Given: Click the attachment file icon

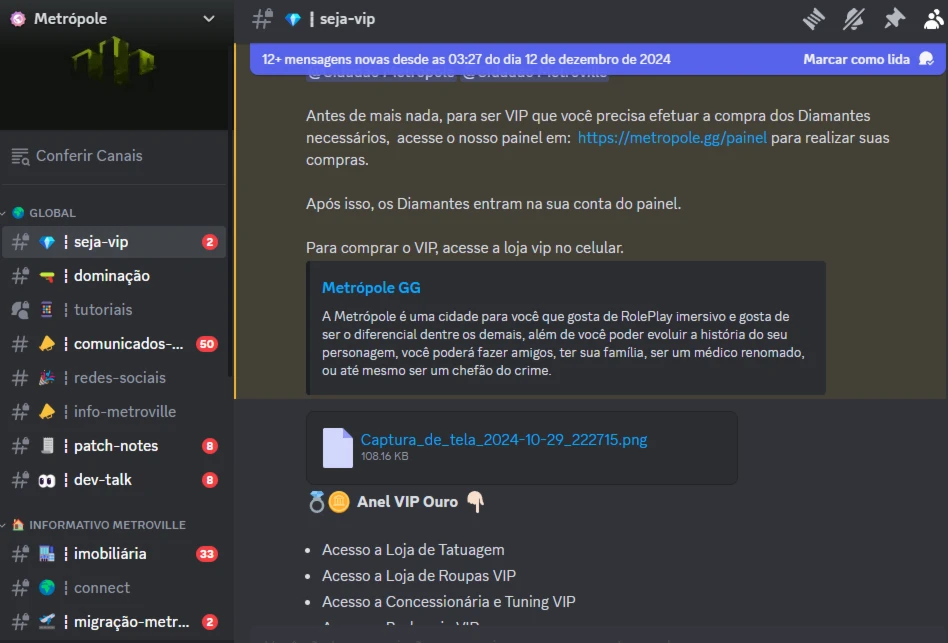Looking at the screenshot, I should point(337,448).
